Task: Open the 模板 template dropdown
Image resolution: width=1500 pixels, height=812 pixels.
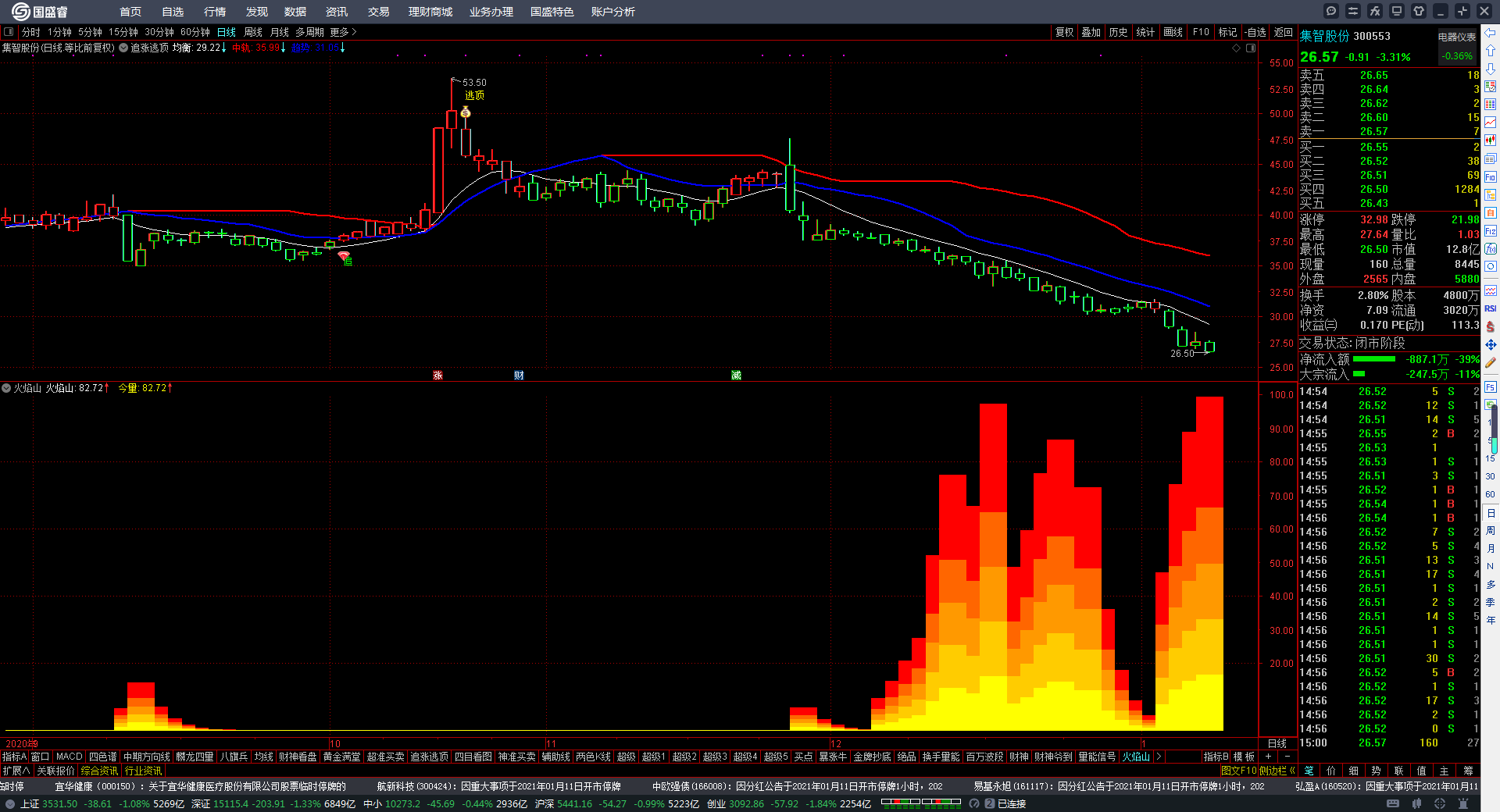Action: tap(1244, 757)
